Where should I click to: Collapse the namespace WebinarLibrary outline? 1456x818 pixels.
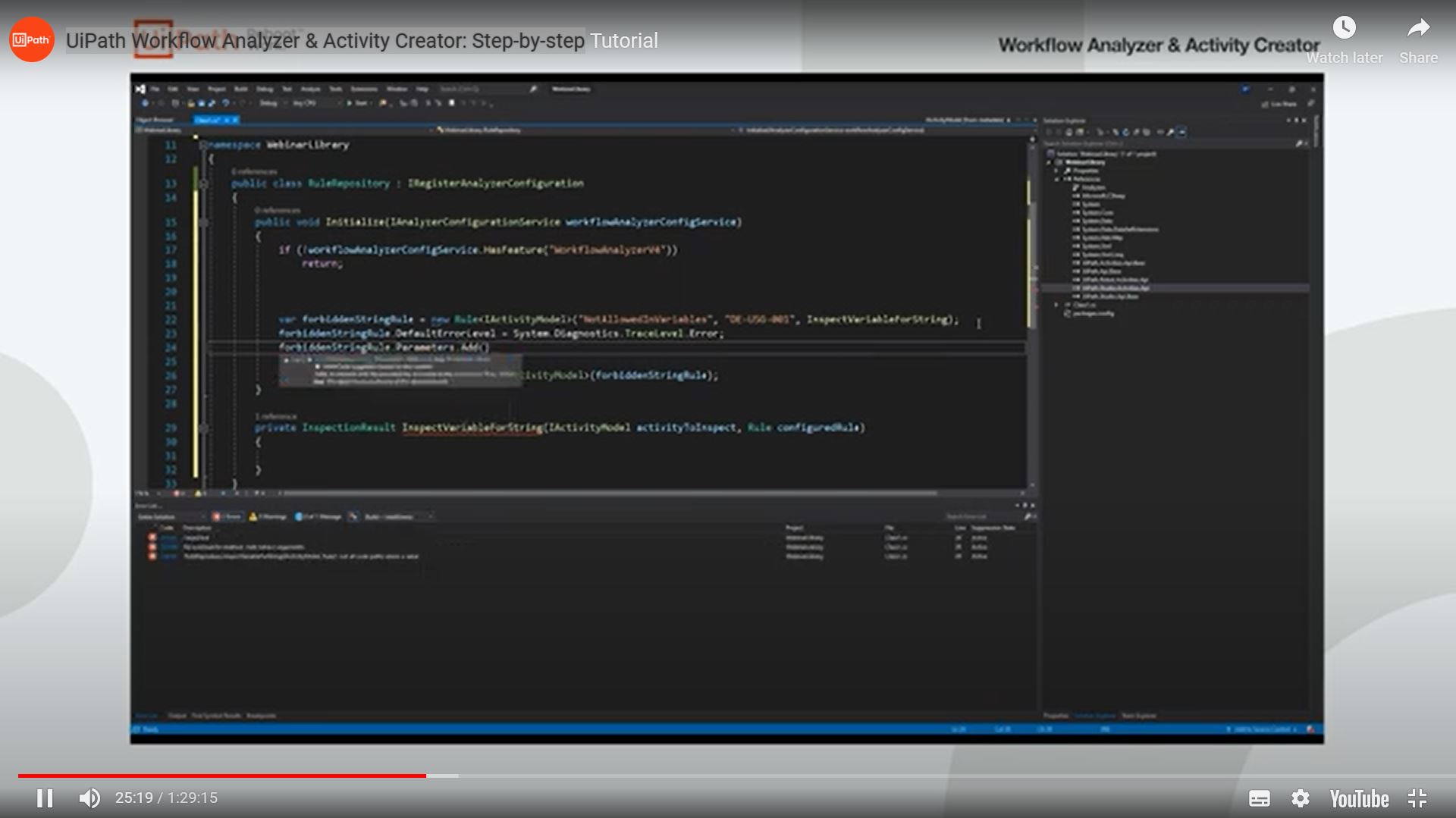pyautogui.click(x=203, y=145)
